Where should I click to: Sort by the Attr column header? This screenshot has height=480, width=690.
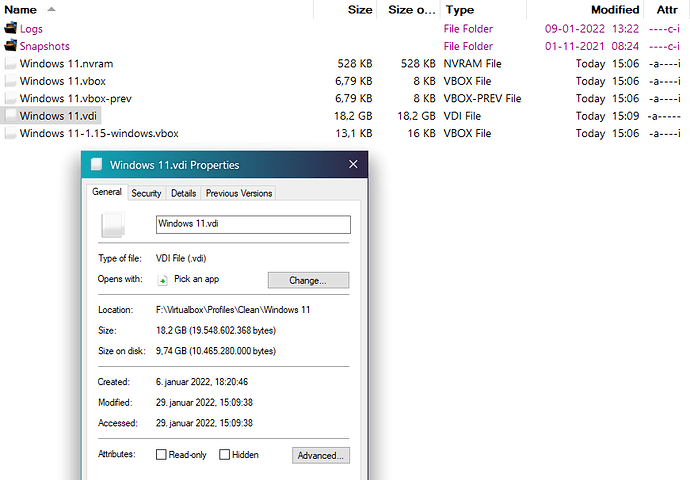point(667,10)
